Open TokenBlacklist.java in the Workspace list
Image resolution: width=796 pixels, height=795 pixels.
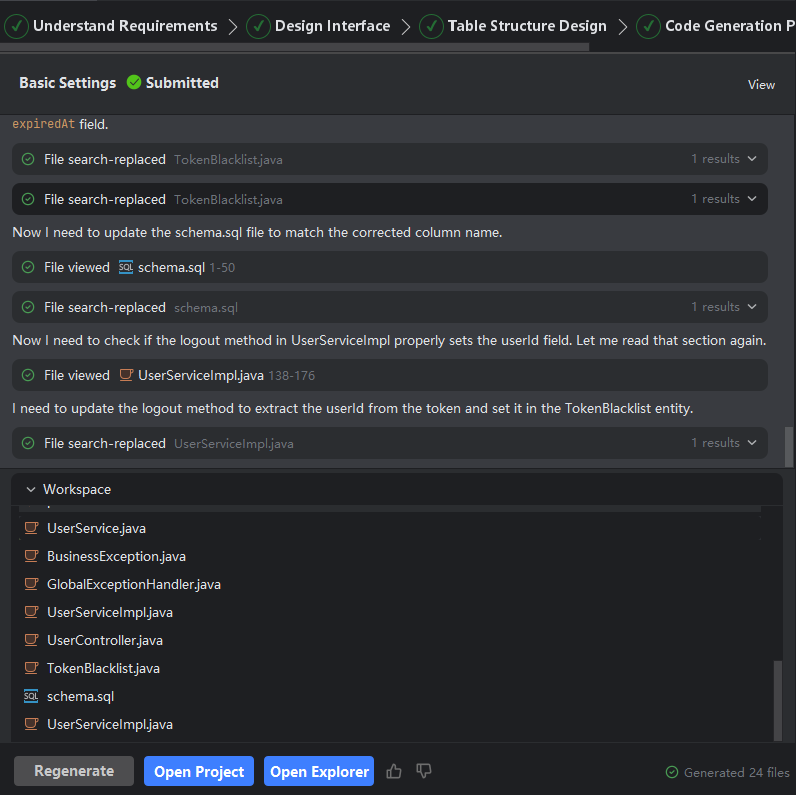(x=103, y=668)
